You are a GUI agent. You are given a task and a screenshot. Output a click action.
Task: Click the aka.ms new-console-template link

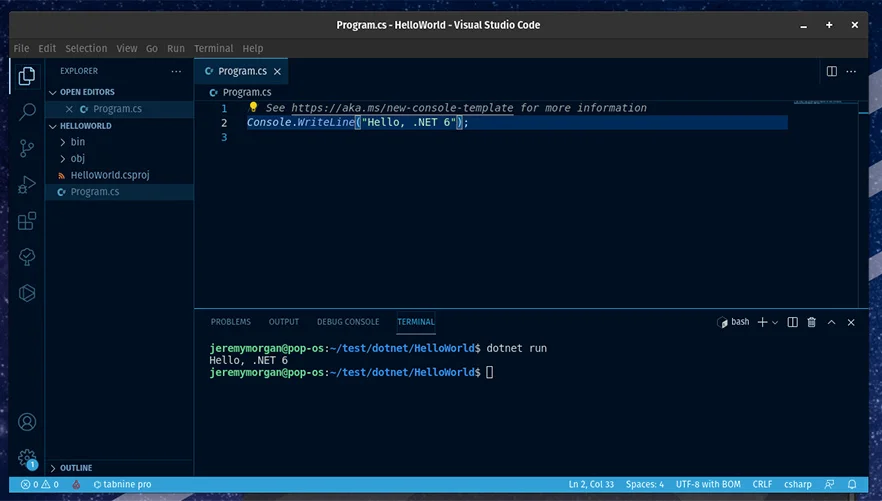[x=402, y=108]
